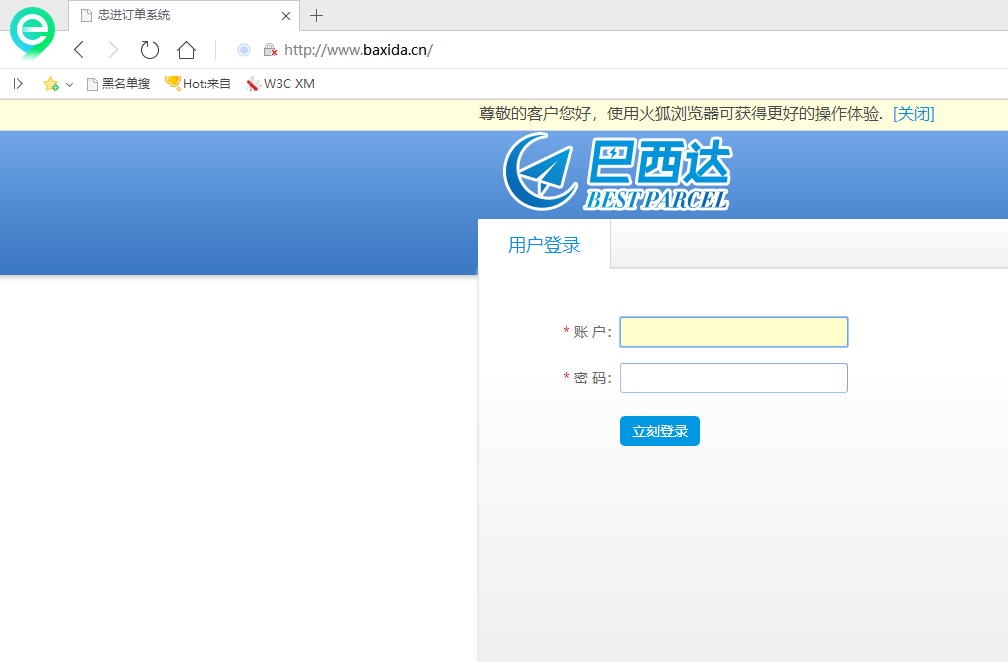The width and height of the screenshot is (1008, 662).
Task: Click the green e browser logo
Action: tap(32, 33)
